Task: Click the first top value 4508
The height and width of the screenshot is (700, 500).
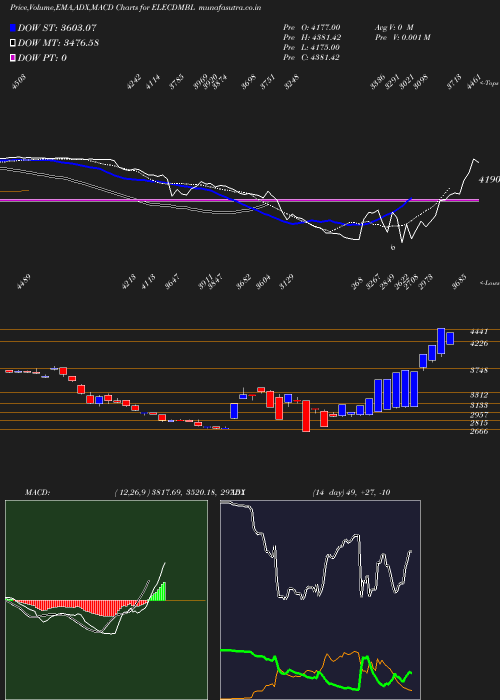Action: point(20,83)
